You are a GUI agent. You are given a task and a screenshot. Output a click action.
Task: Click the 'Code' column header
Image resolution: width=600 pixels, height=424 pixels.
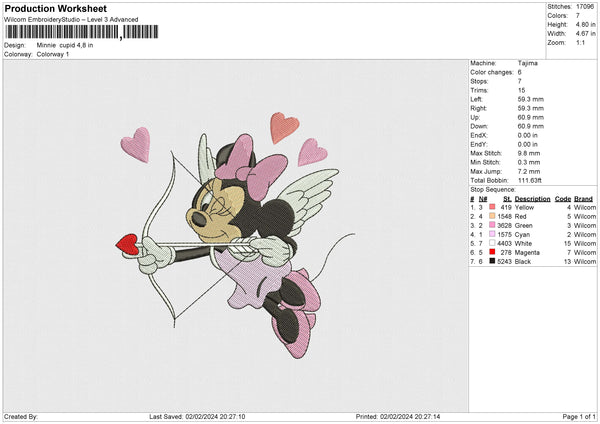point(562,199)
